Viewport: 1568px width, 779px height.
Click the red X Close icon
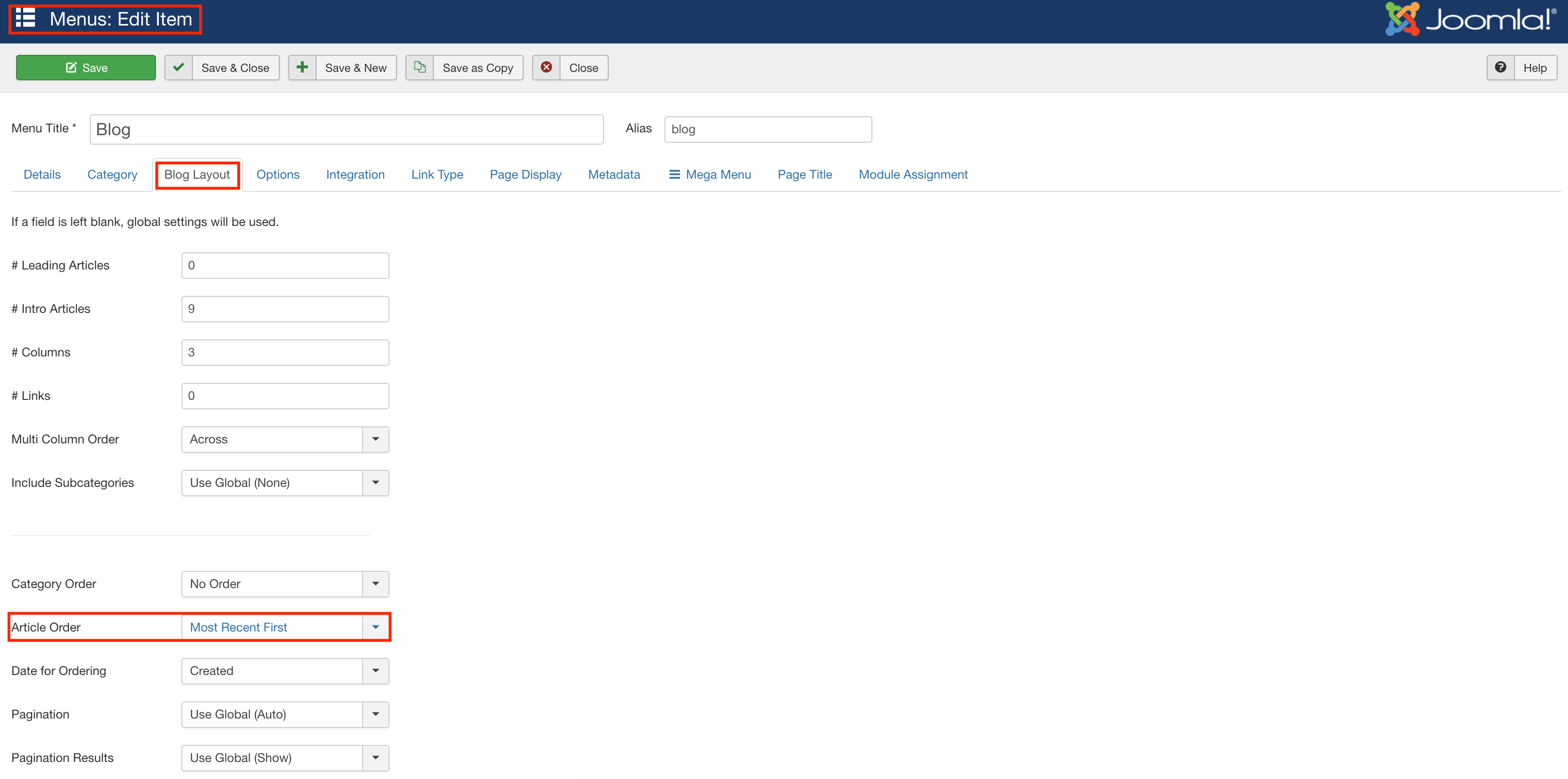point(546,68)
